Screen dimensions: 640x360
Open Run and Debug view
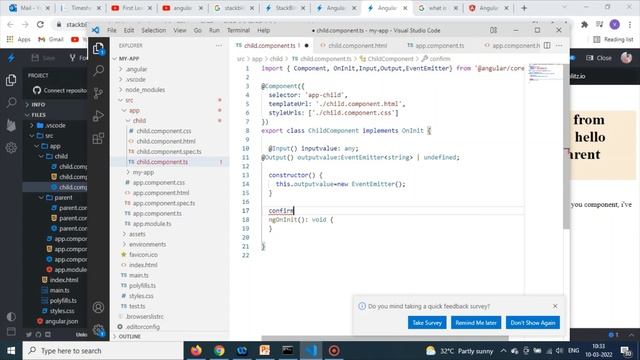click(98, 116)
